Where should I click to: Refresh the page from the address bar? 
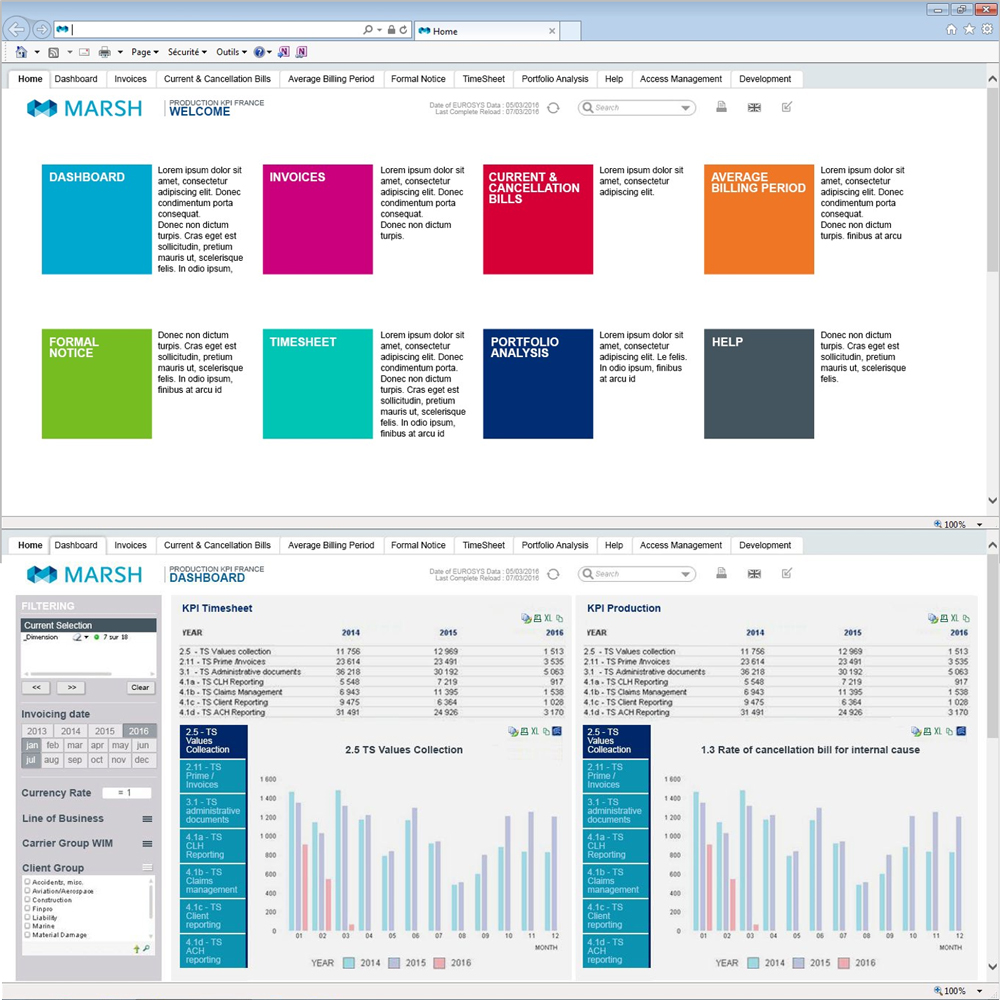[x=403, y=30]
